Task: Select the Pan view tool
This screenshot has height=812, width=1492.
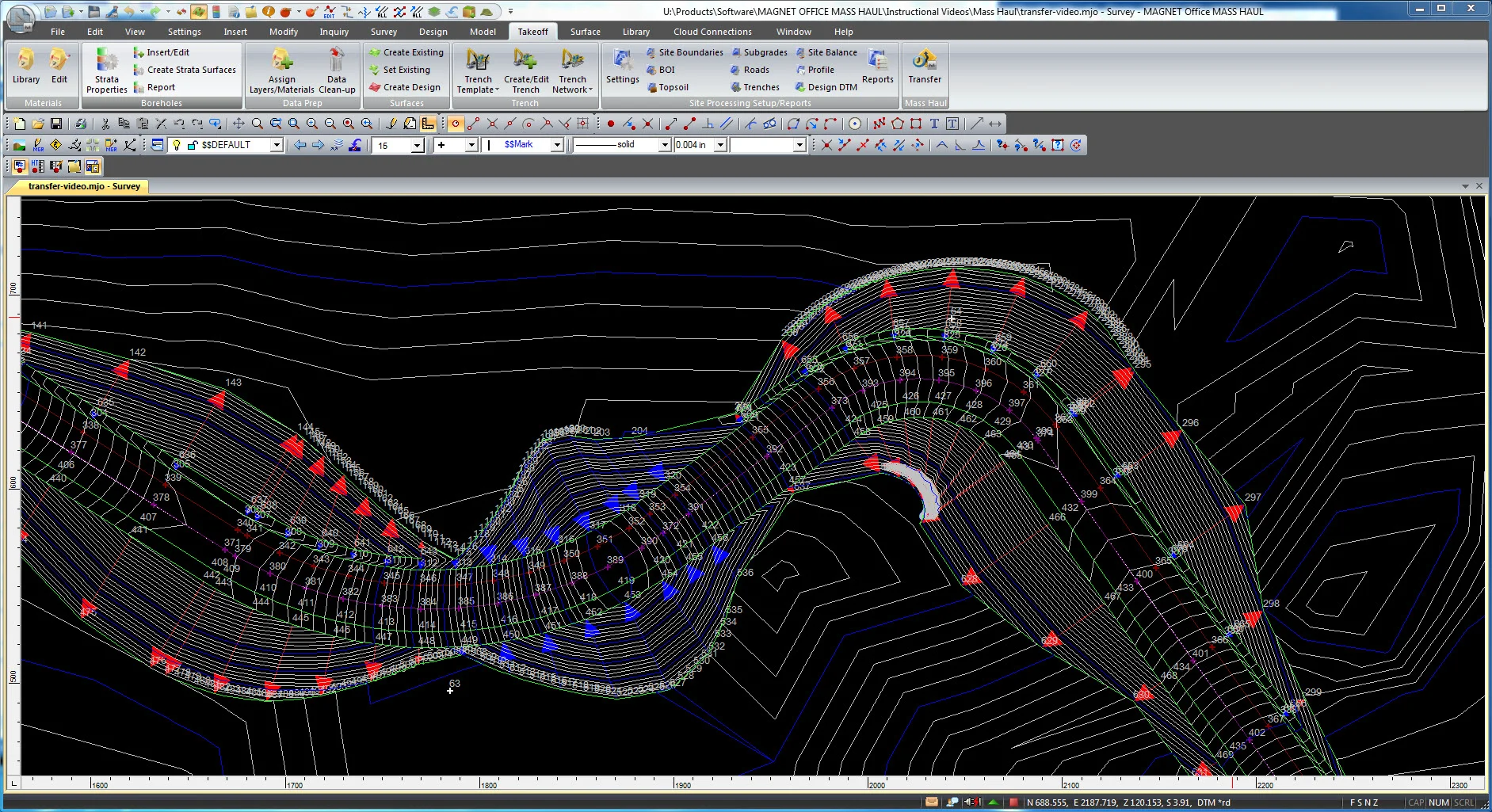Action: click(x=238, y=124)
